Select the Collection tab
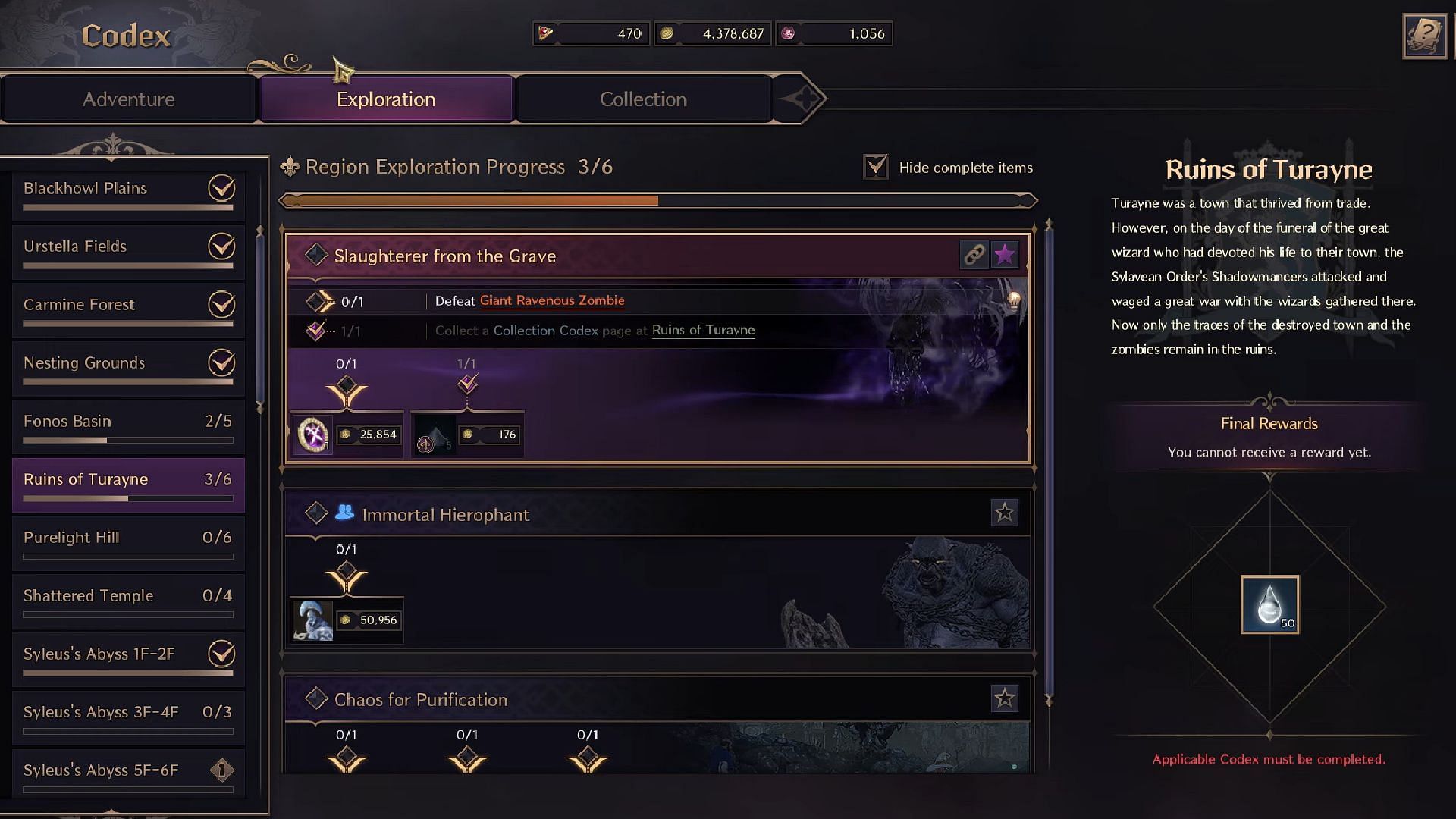Viewport: 1456px width, 819px height. coord(643,98)
